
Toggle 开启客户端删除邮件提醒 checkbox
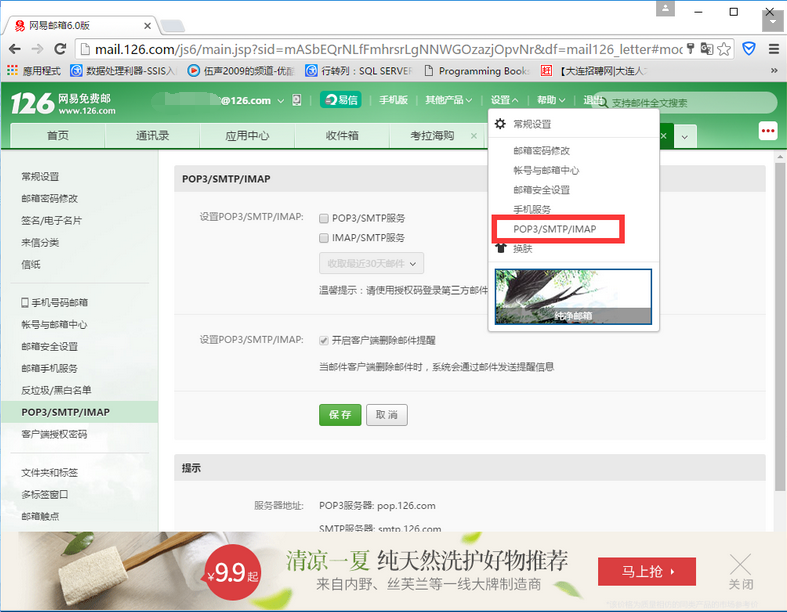click(x=324, y=340)
